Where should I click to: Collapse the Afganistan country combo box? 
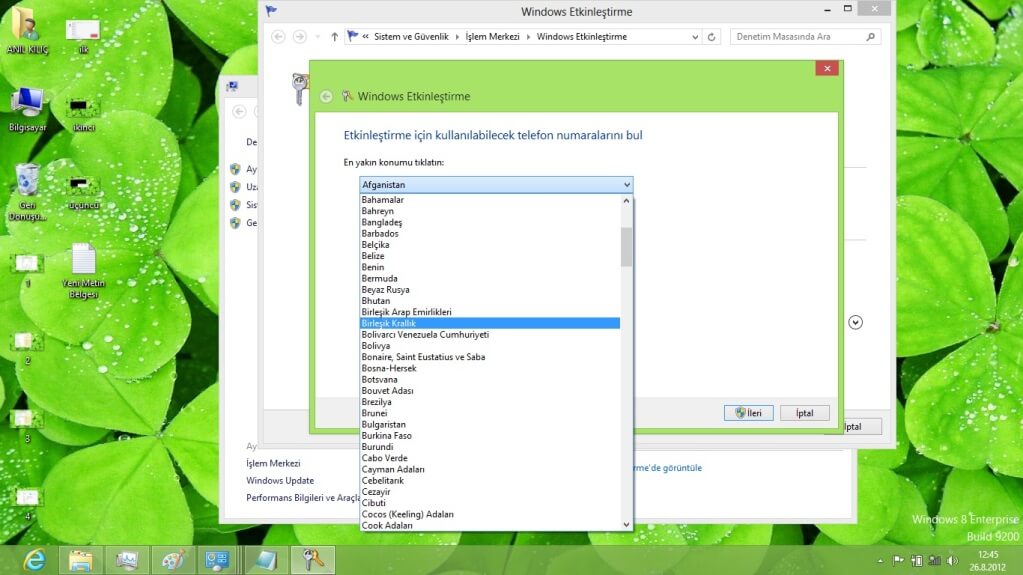tap(626, 185)
